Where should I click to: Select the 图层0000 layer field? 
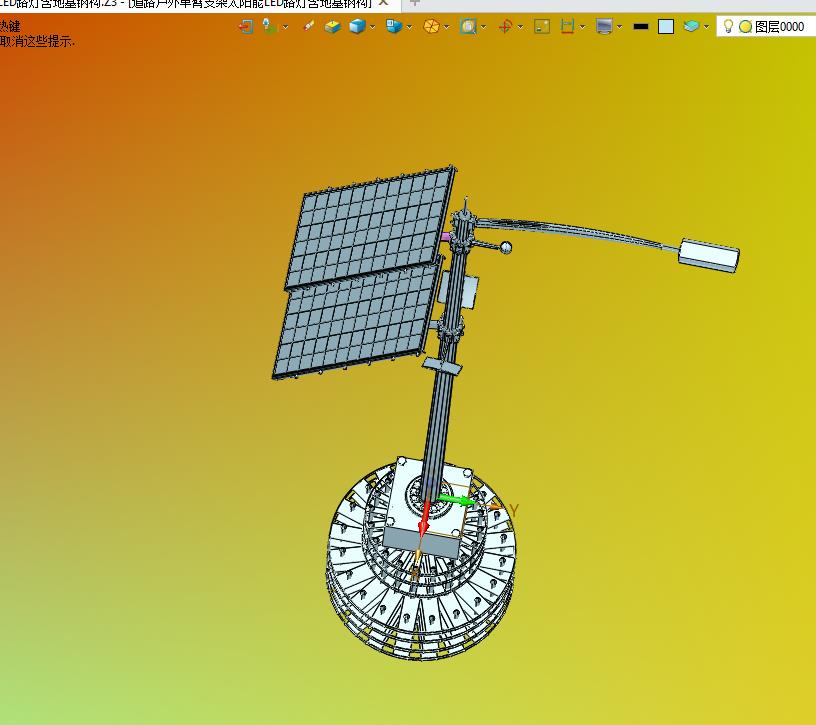point(766,27)
